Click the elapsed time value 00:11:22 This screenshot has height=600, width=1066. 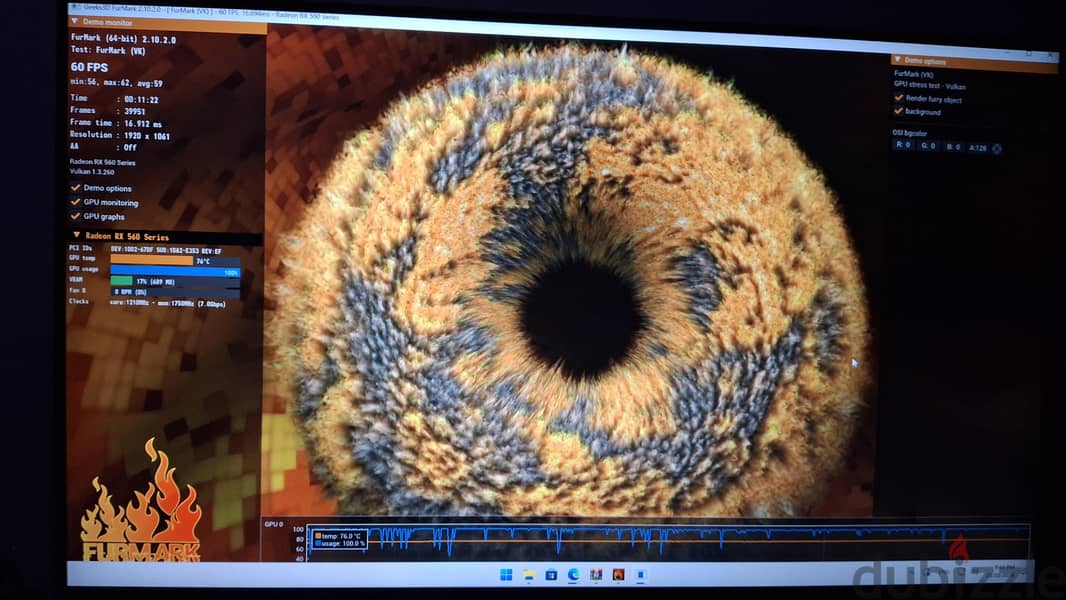point(141,99)
